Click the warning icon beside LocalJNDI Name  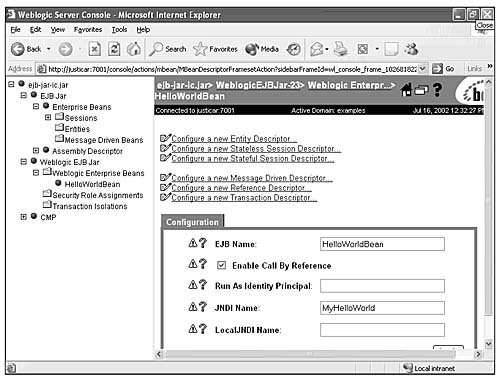tap(193, 329)
